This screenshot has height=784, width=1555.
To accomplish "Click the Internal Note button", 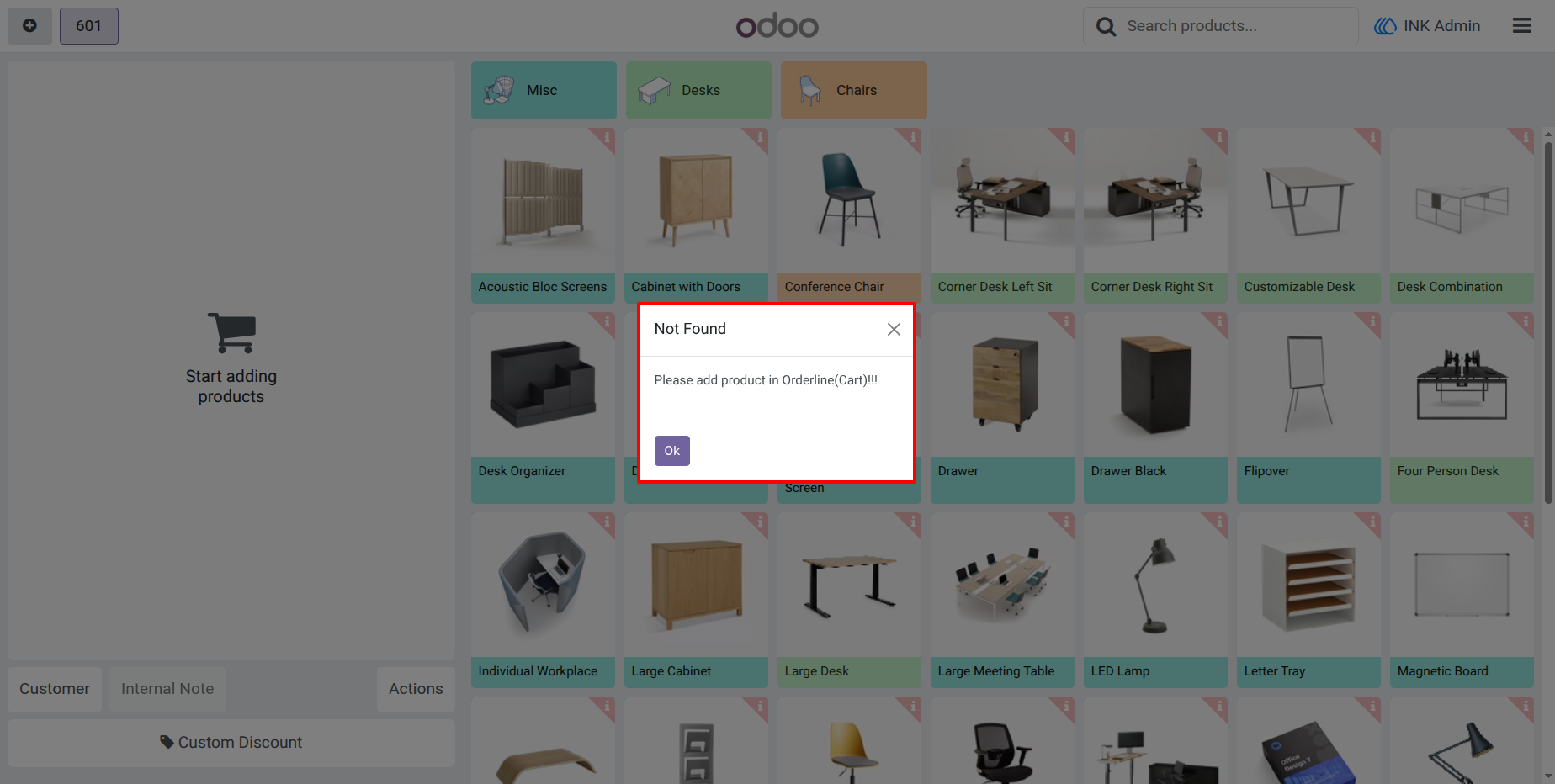I will 167,689.
